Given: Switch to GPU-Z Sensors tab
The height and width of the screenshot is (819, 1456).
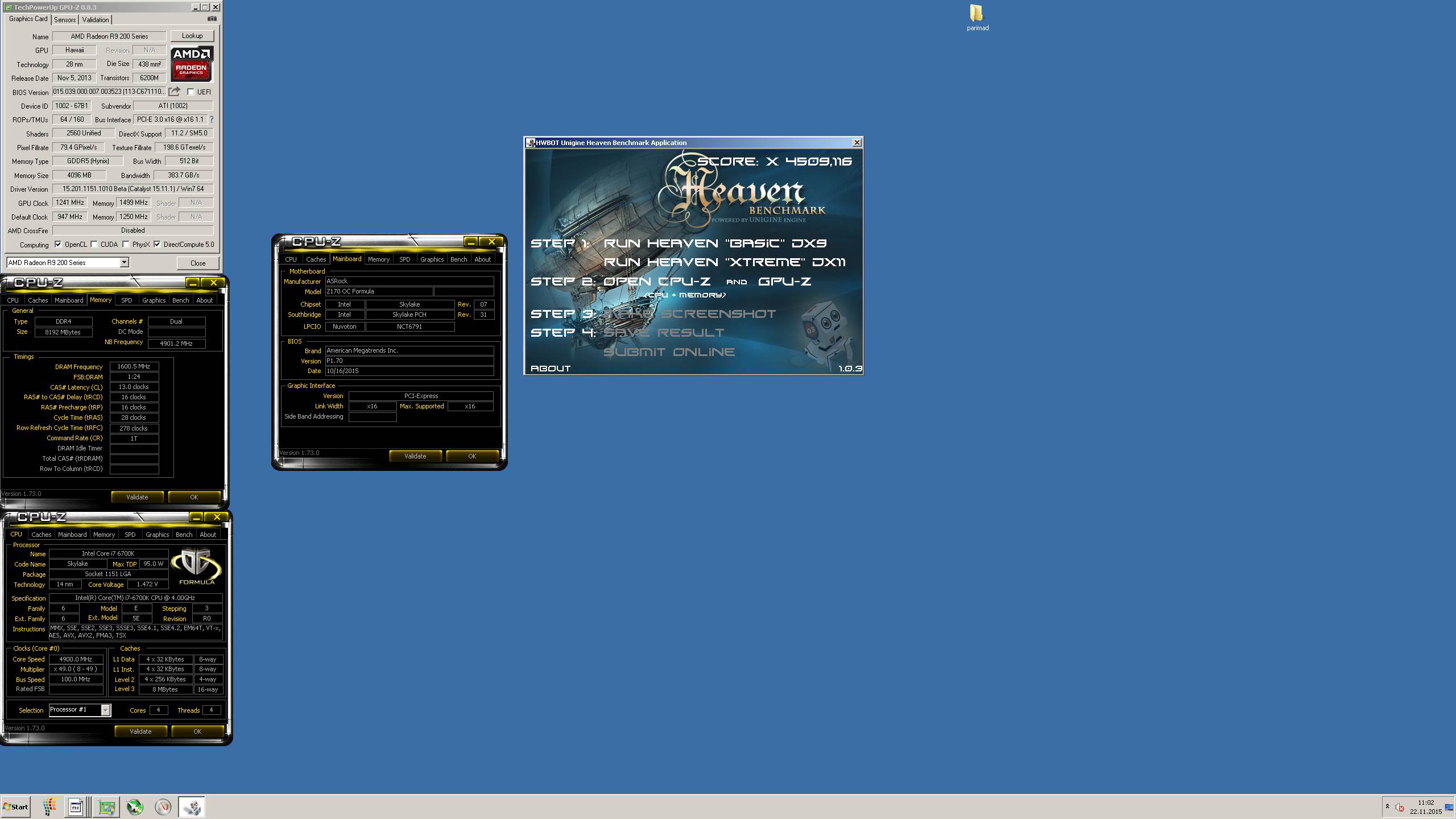Looking at the screenshot, I should [x=65, y=19].
